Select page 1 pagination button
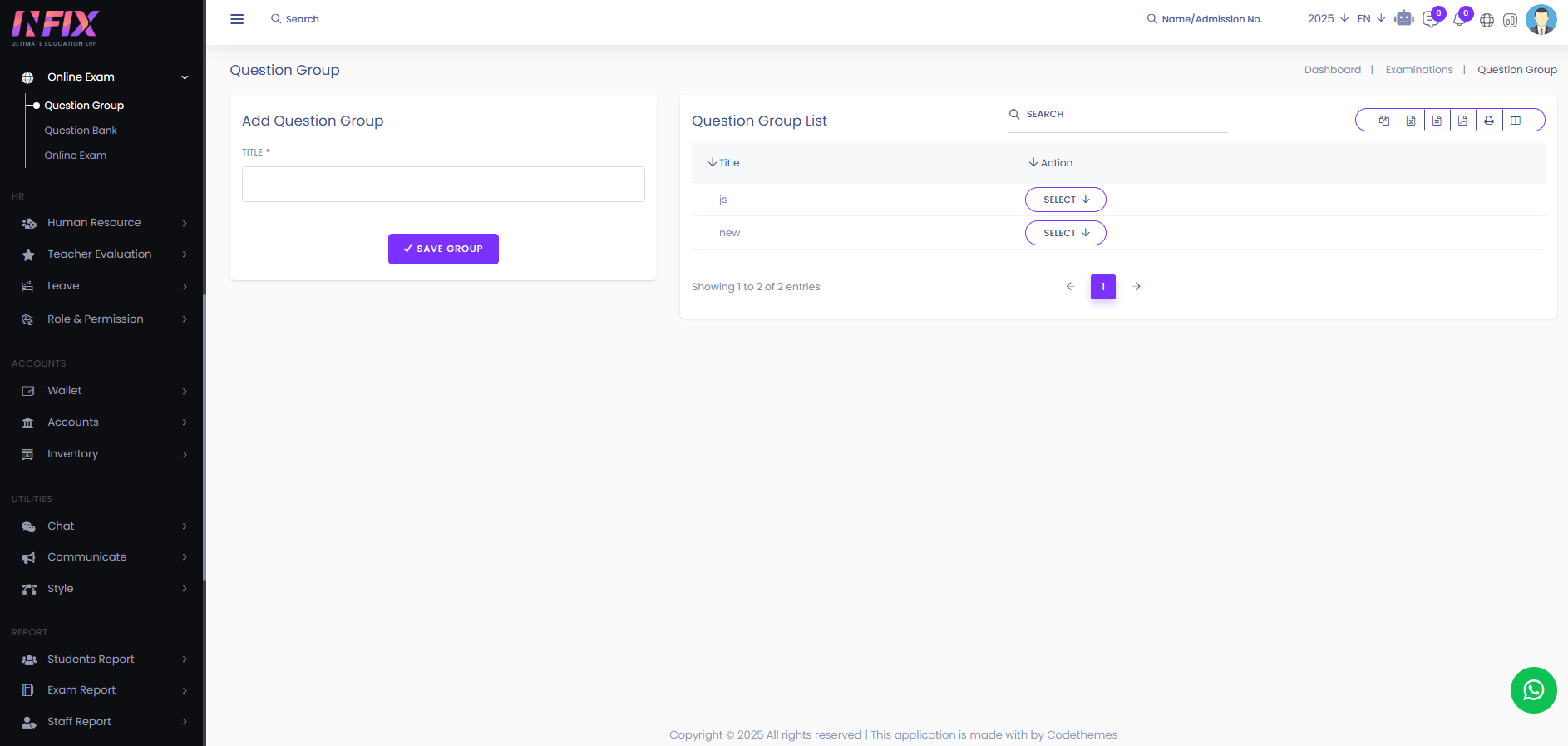 point(1103,287)
